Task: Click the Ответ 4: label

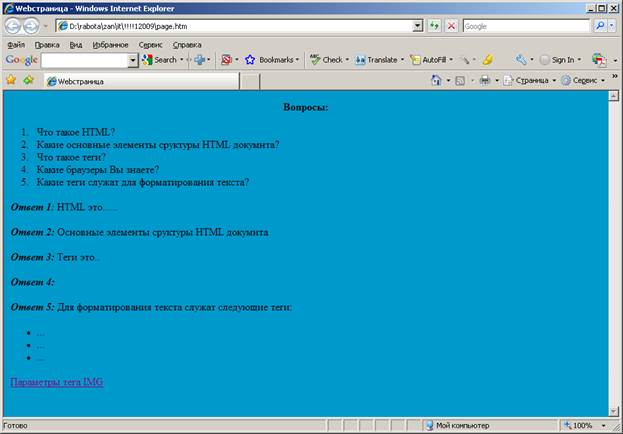Action: (33, 282)
